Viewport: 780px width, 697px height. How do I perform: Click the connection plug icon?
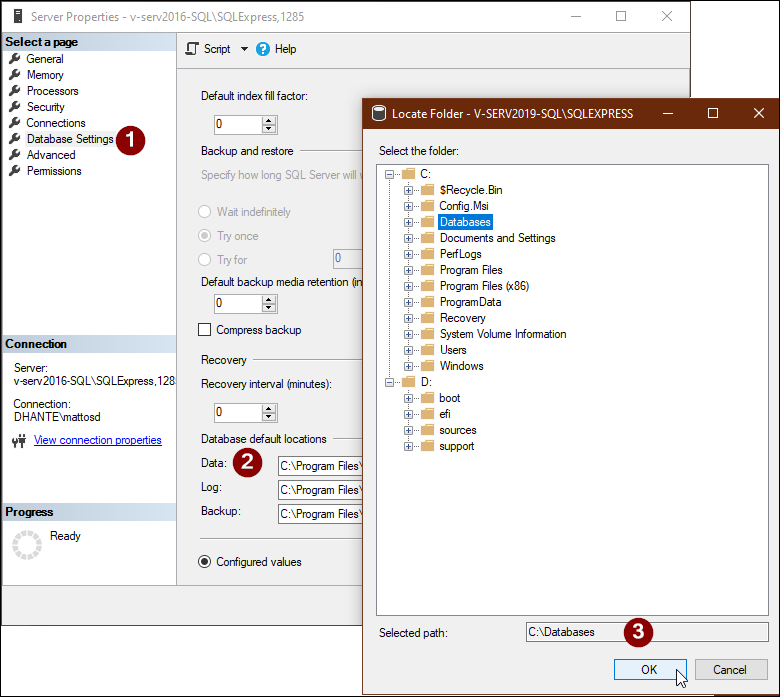click(x=19, y=441)
